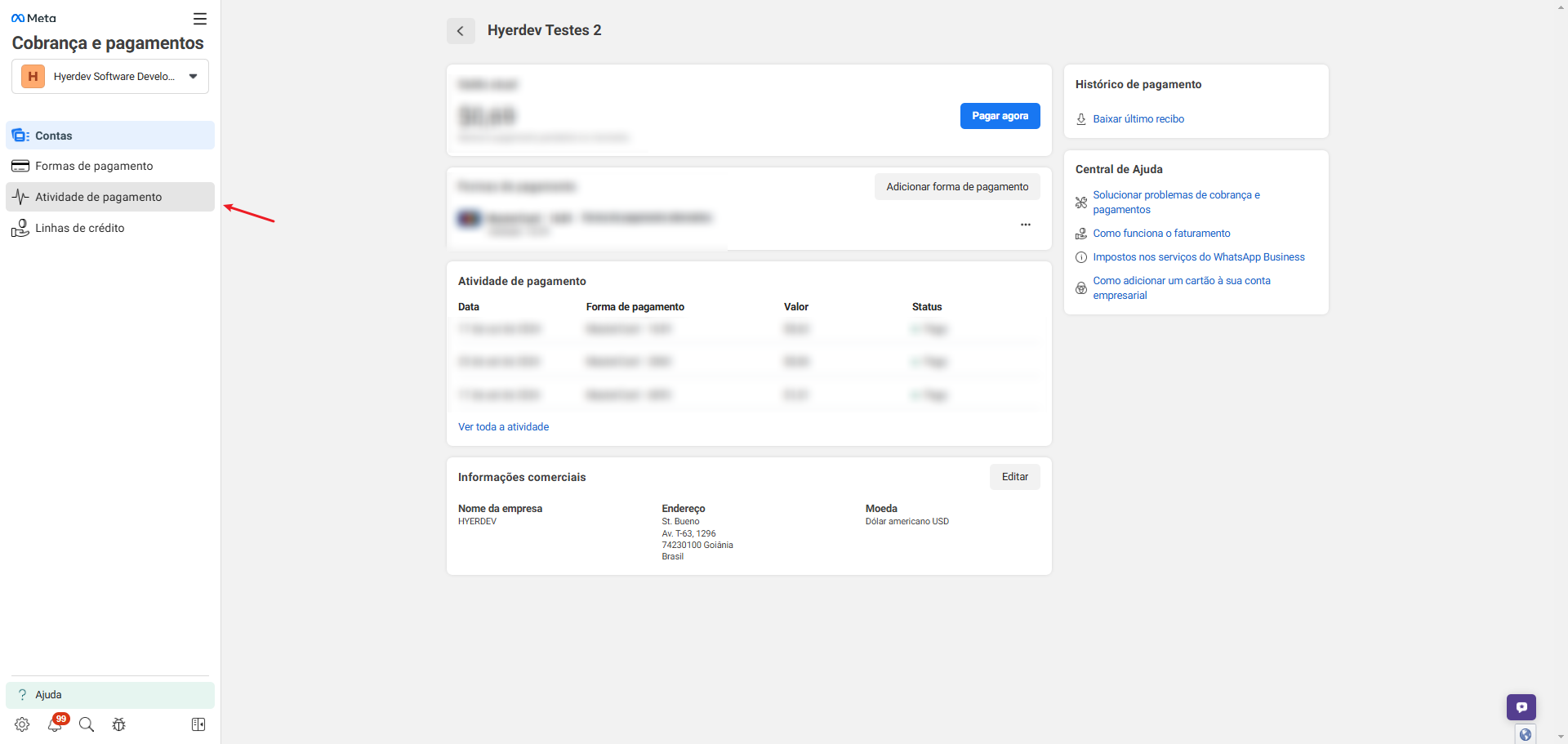This screenshot has height=744, width=1568.
Task: Click the HYERDEV company name value
Action: [x=477, y=522]
